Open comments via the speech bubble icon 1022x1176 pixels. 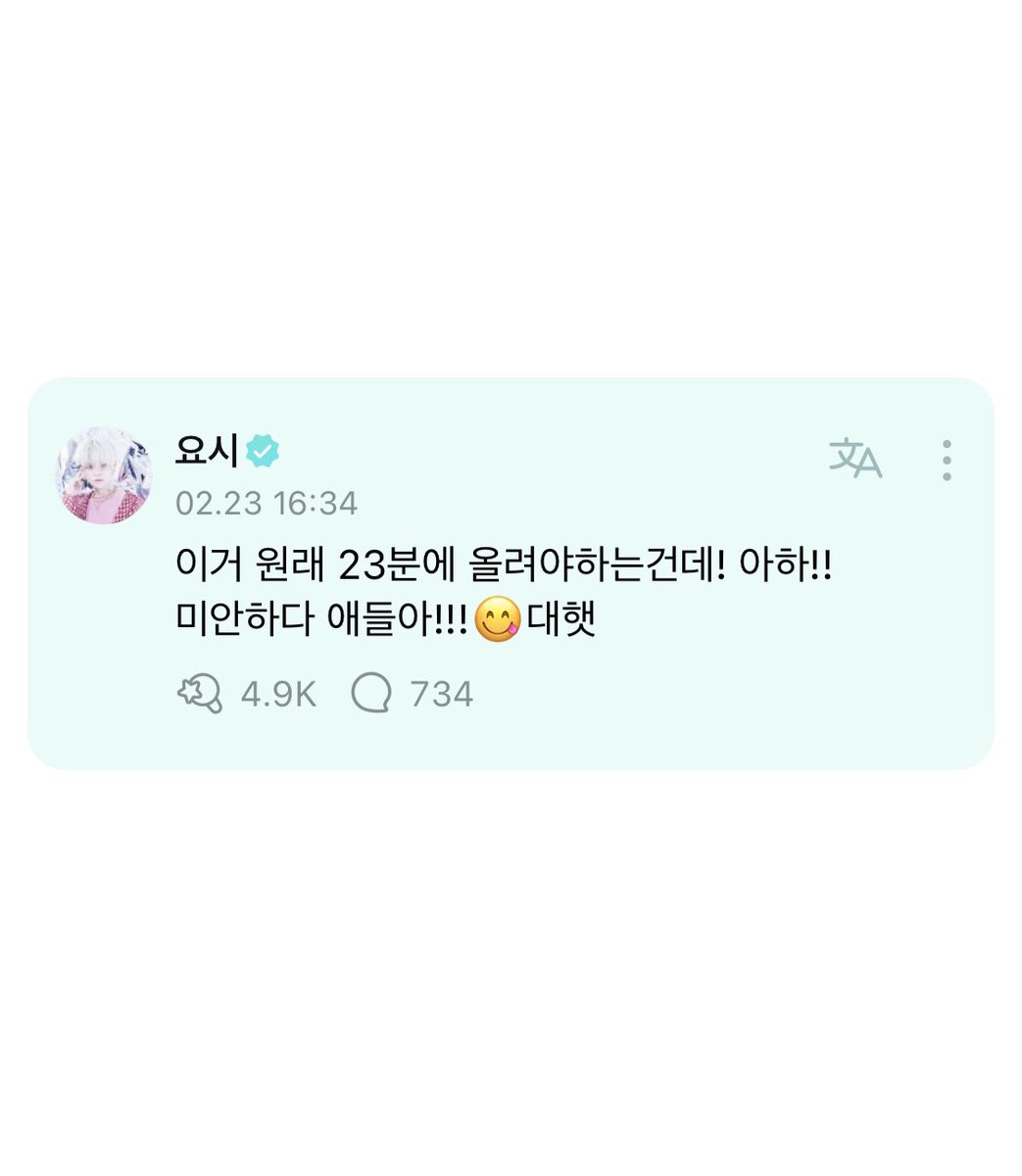tap(371, 695)
